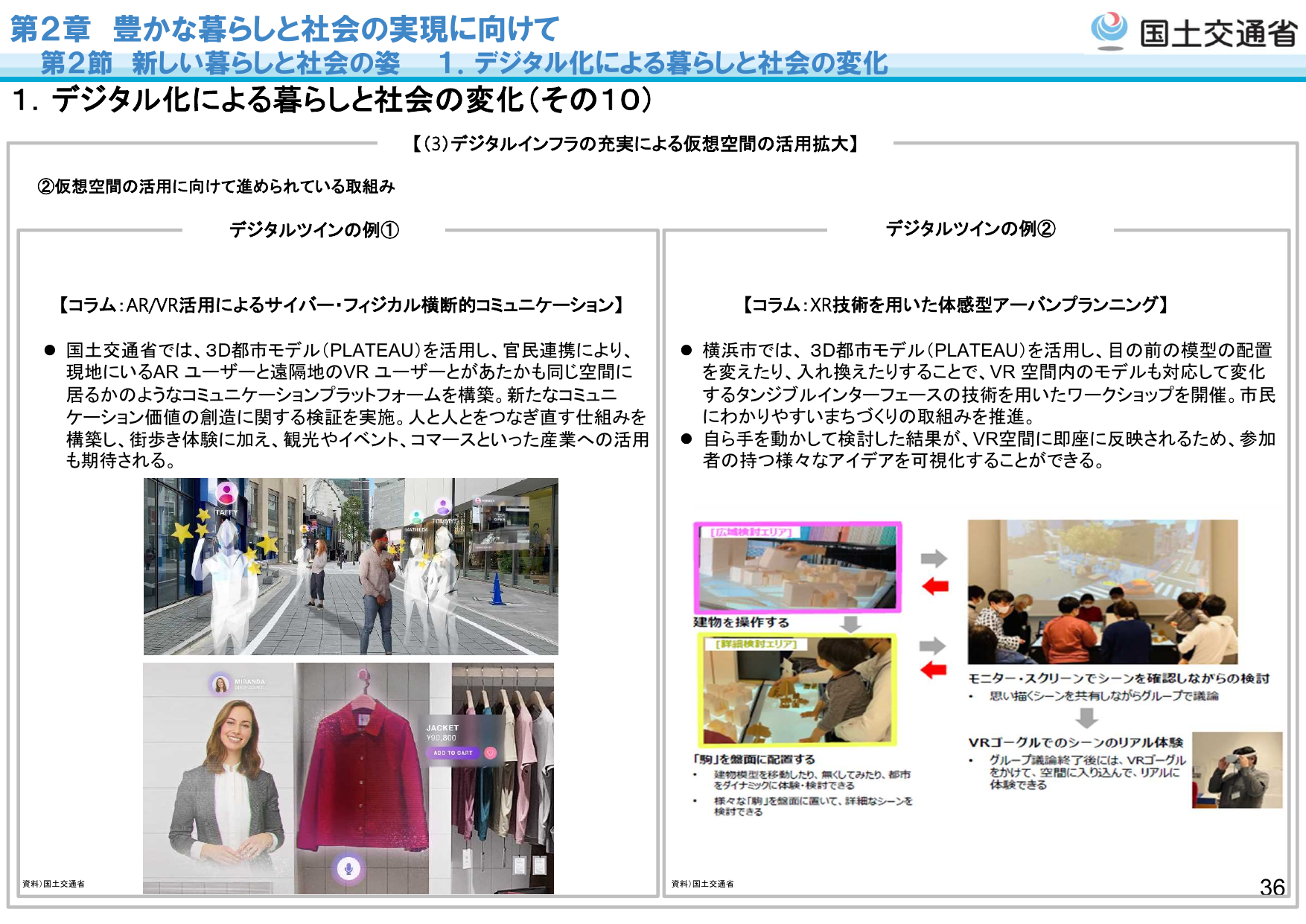Click the デジタルツインの例① heading
1306x924 pixels.
tap(313, 230)
